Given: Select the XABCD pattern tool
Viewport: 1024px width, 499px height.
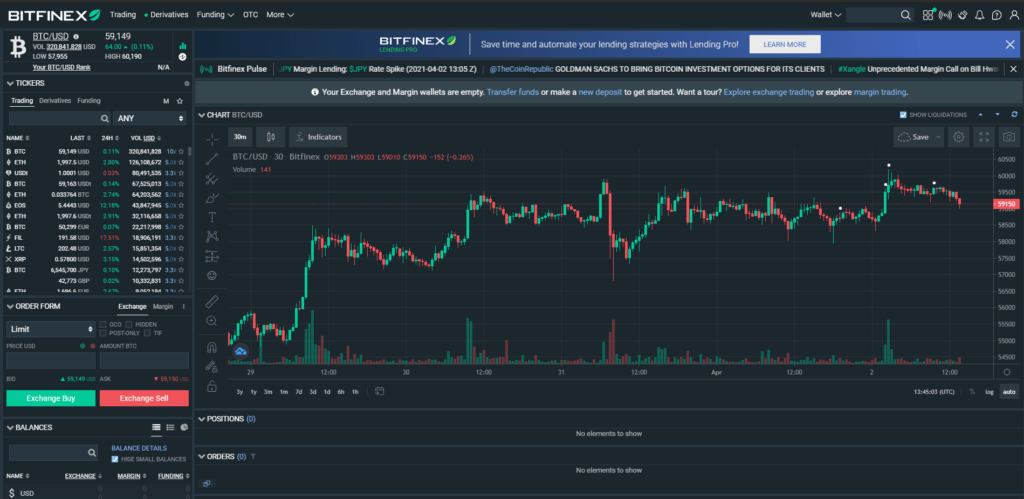Looking at the screenshot, I should pyautogui.click(x=212, y=236).
